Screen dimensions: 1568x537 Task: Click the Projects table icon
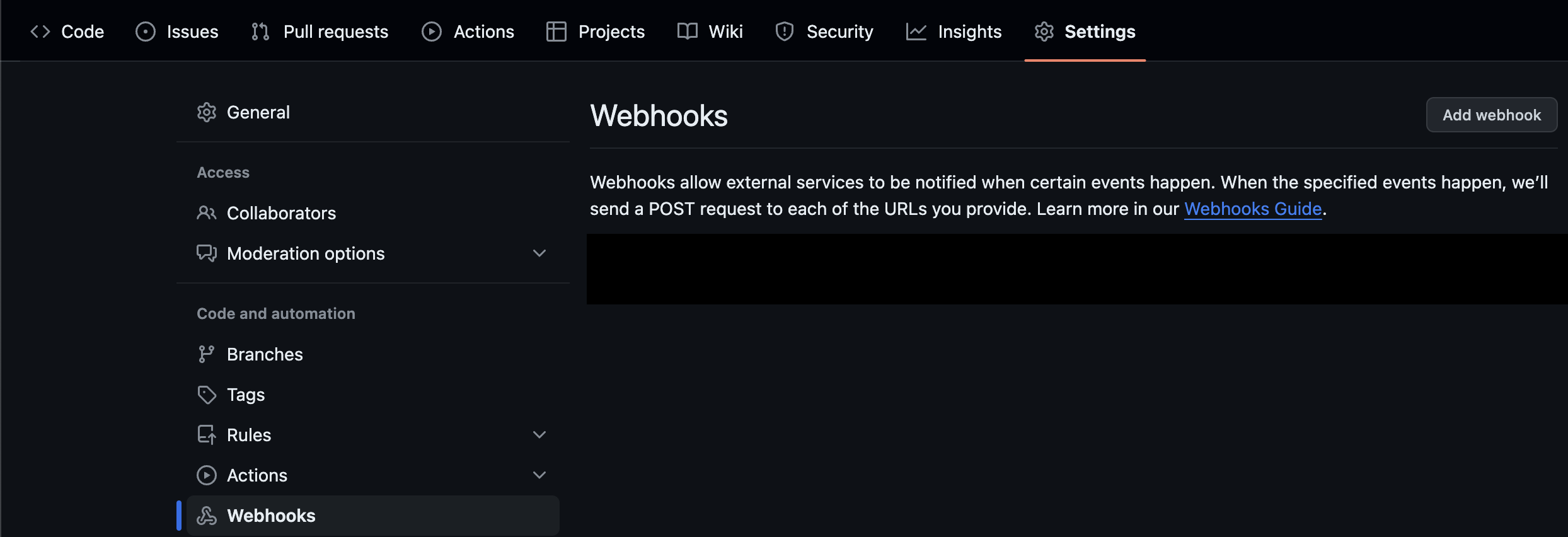(556, 32)
